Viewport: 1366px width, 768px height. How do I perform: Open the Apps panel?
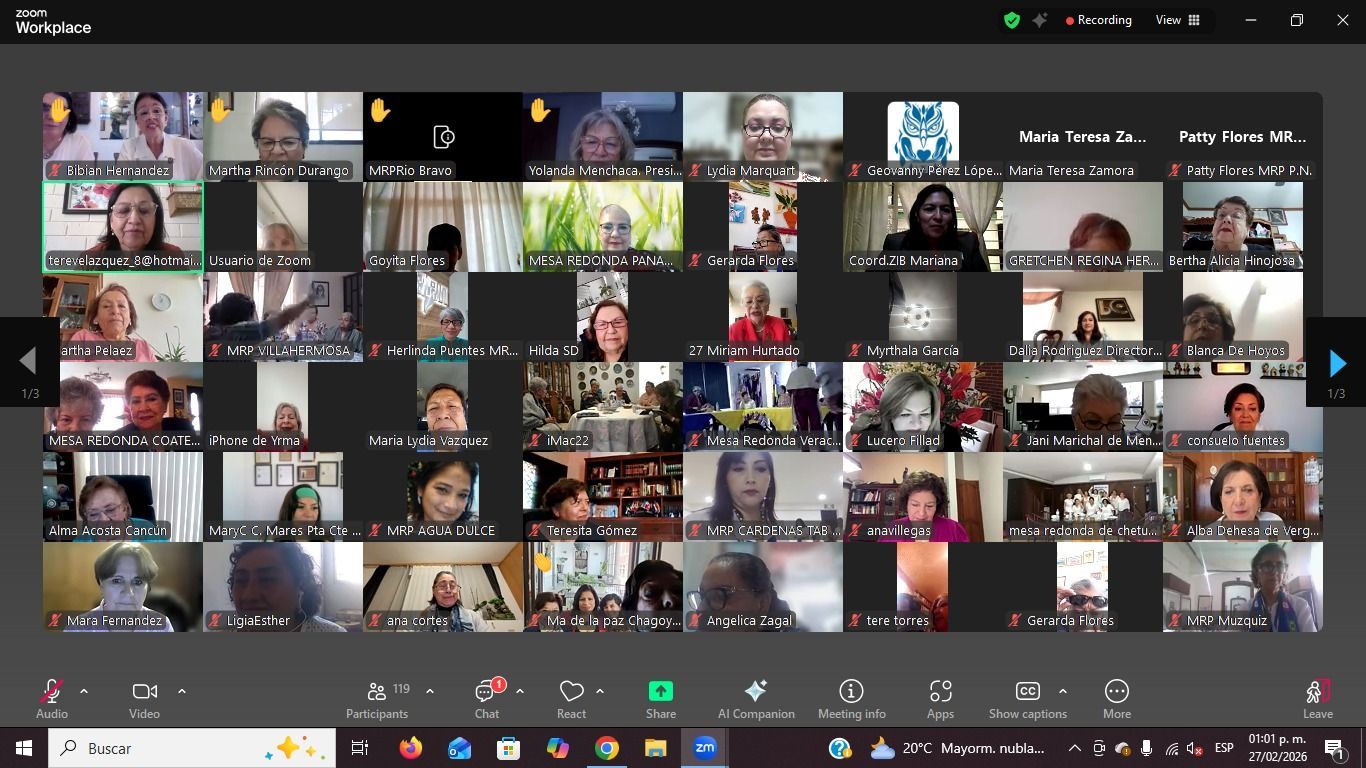tap(940, 699)
